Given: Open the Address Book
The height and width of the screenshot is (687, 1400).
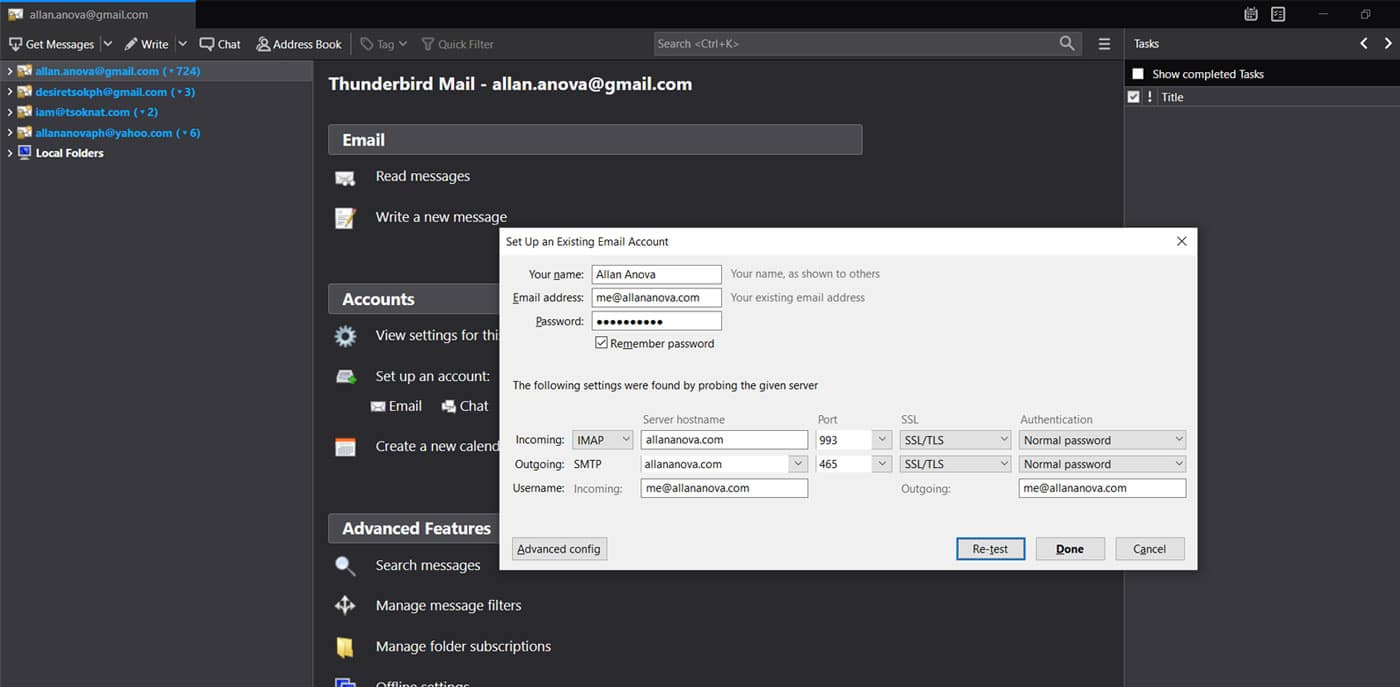Looking at the screenshot, I should tap(298, 44).
